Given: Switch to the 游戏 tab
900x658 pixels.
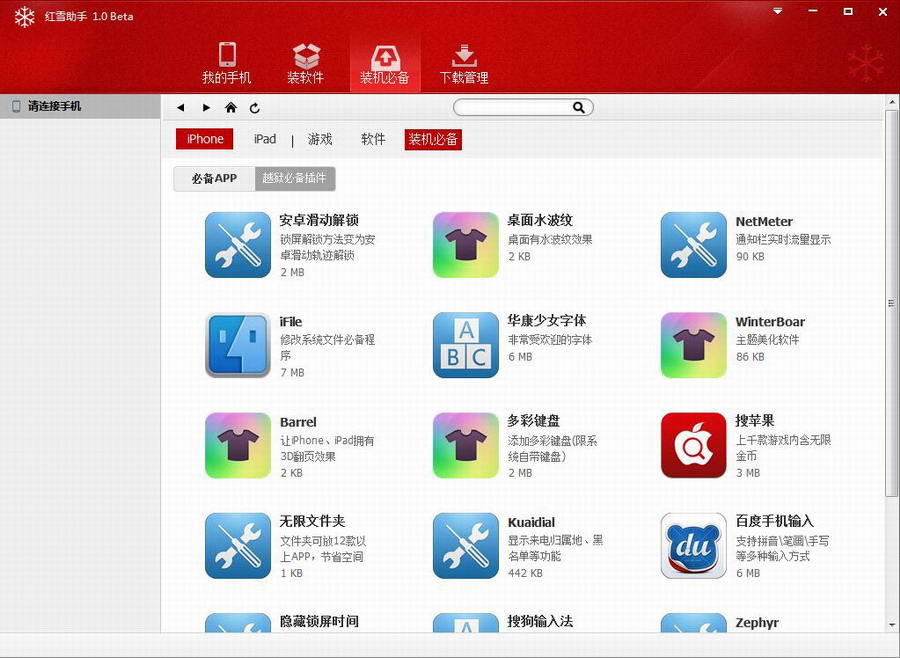Looking at the screenshot, I should coord(320,139).
